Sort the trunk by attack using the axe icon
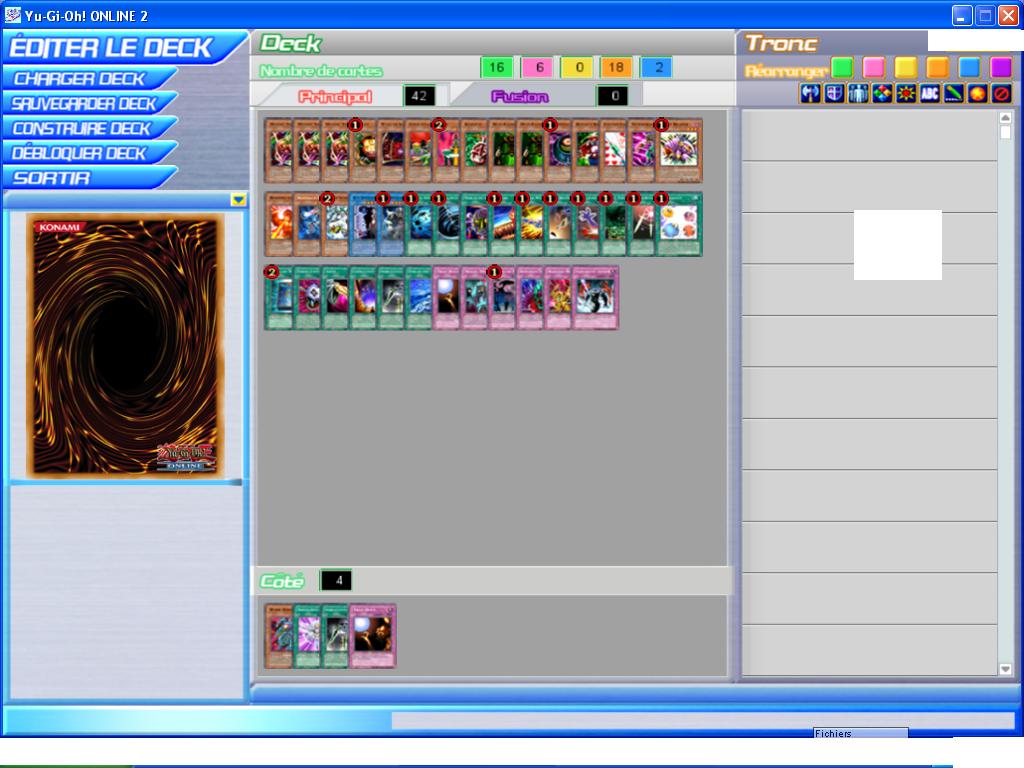 [810, 94]
